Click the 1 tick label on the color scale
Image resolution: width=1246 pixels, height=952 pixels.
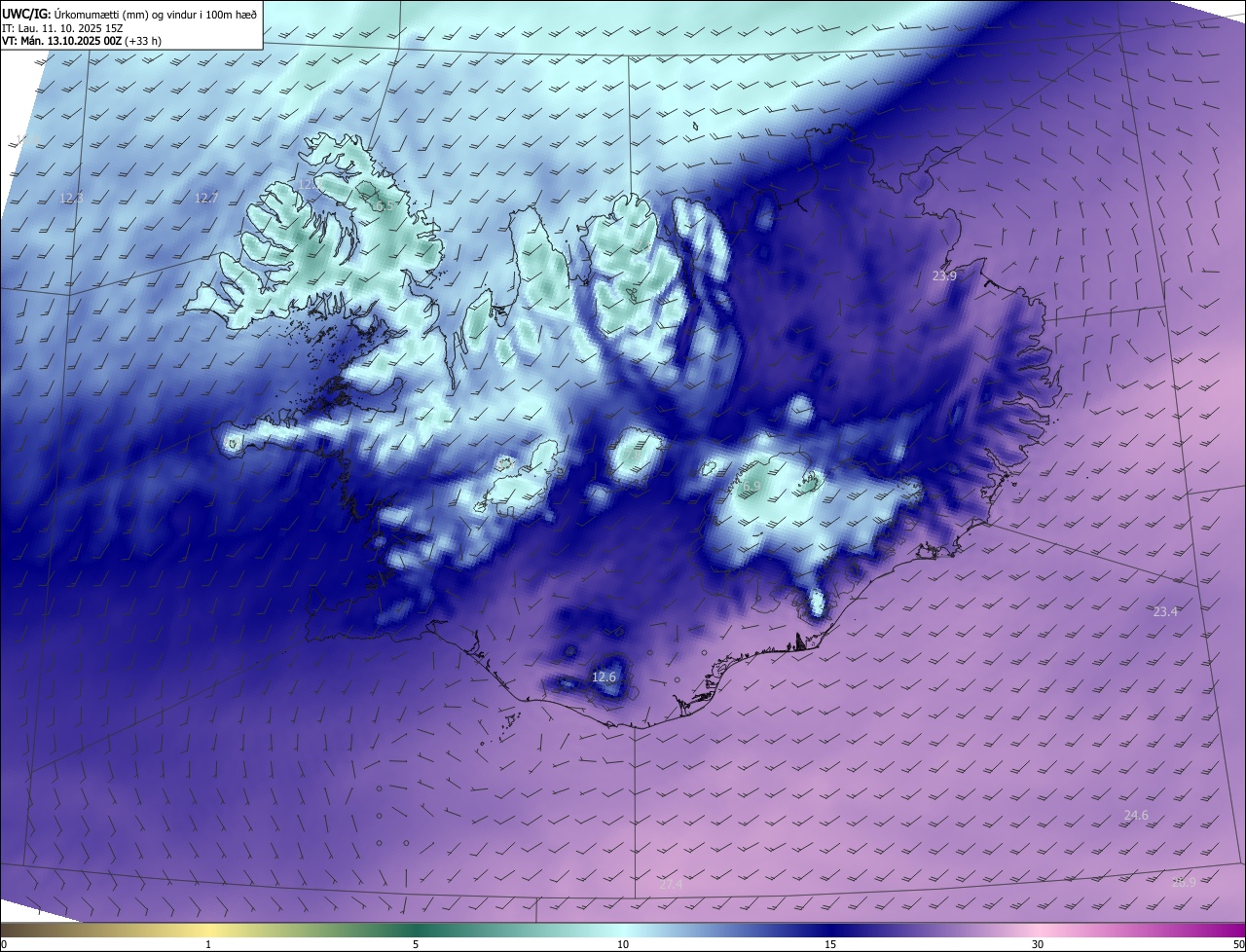[208, 944]
